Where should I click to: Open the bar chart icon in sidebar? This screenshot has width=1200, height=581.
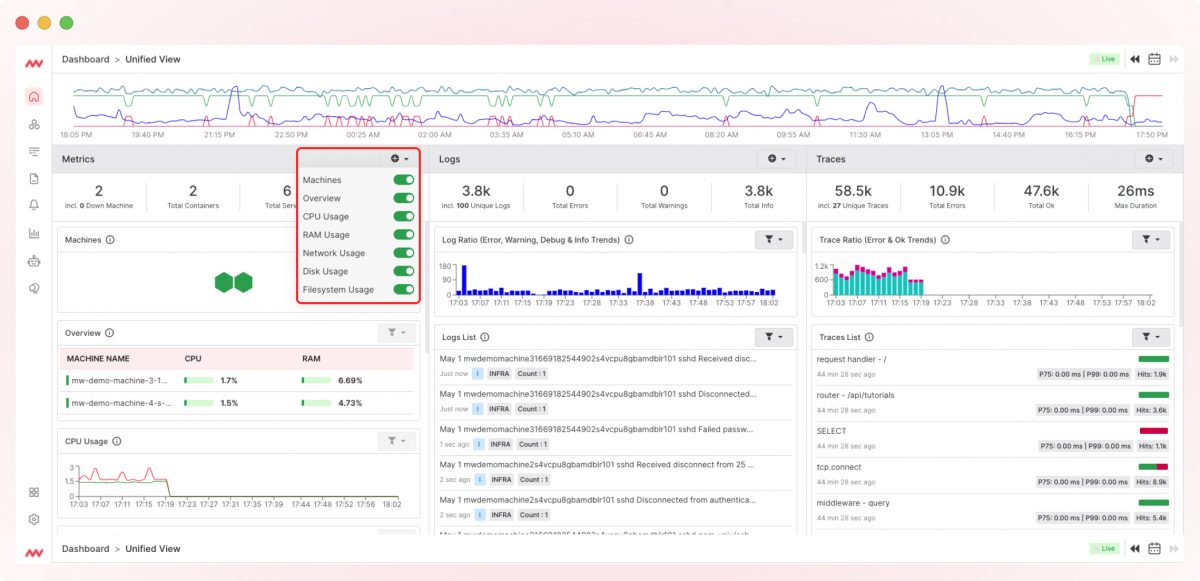(34, 233)
